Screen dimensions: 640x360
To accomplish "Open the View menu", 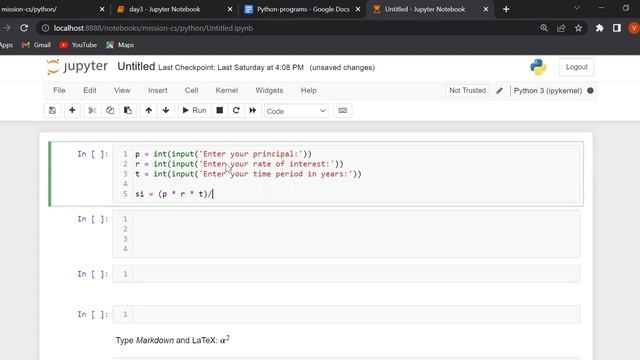I will click(122, 91).
